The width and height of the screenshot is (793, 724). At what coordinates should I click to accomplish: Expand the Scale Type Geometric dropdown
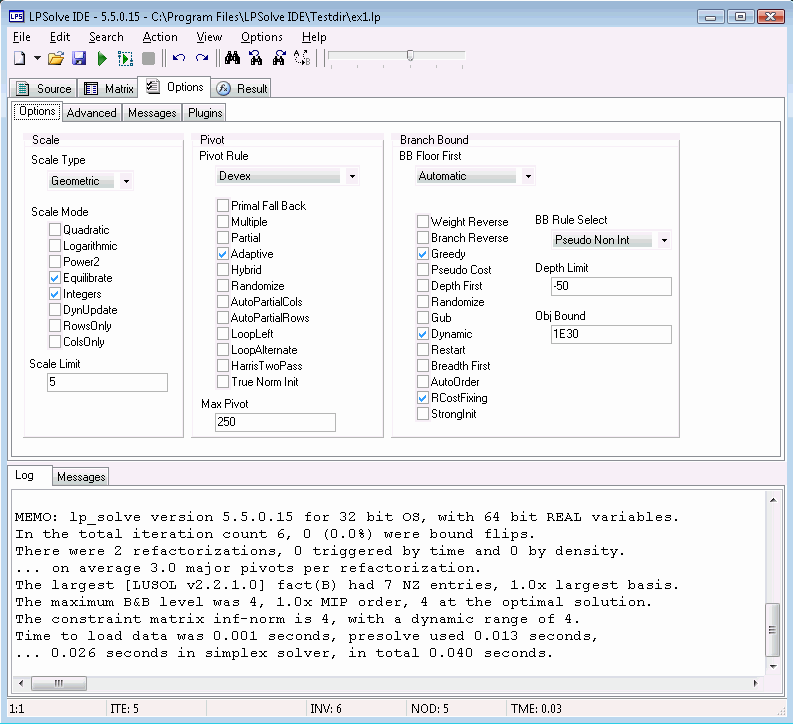(x=127, y=182)
